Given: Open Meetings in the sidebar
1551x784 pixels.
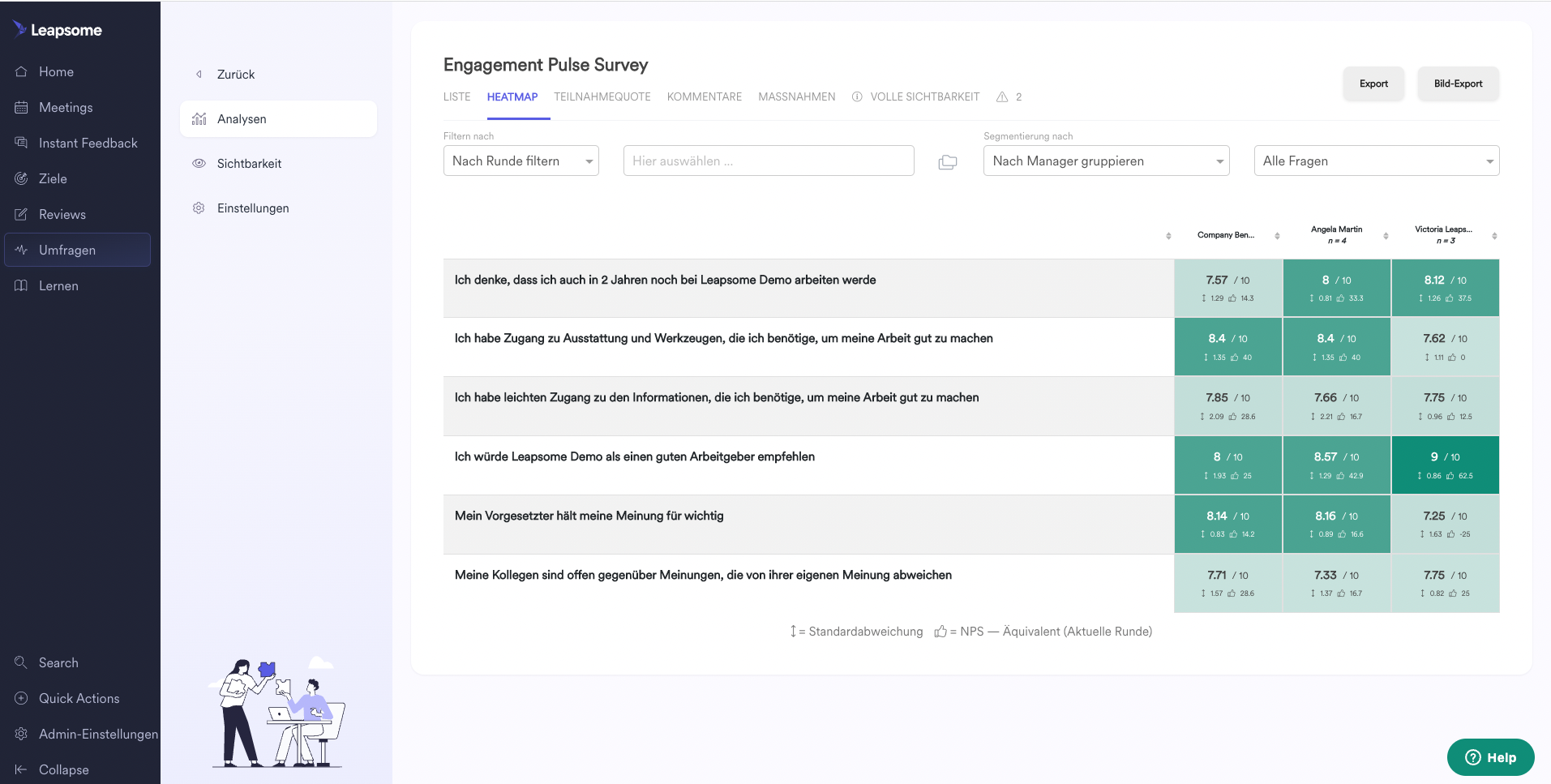Looking at the screenshot, I should [66, 108].
